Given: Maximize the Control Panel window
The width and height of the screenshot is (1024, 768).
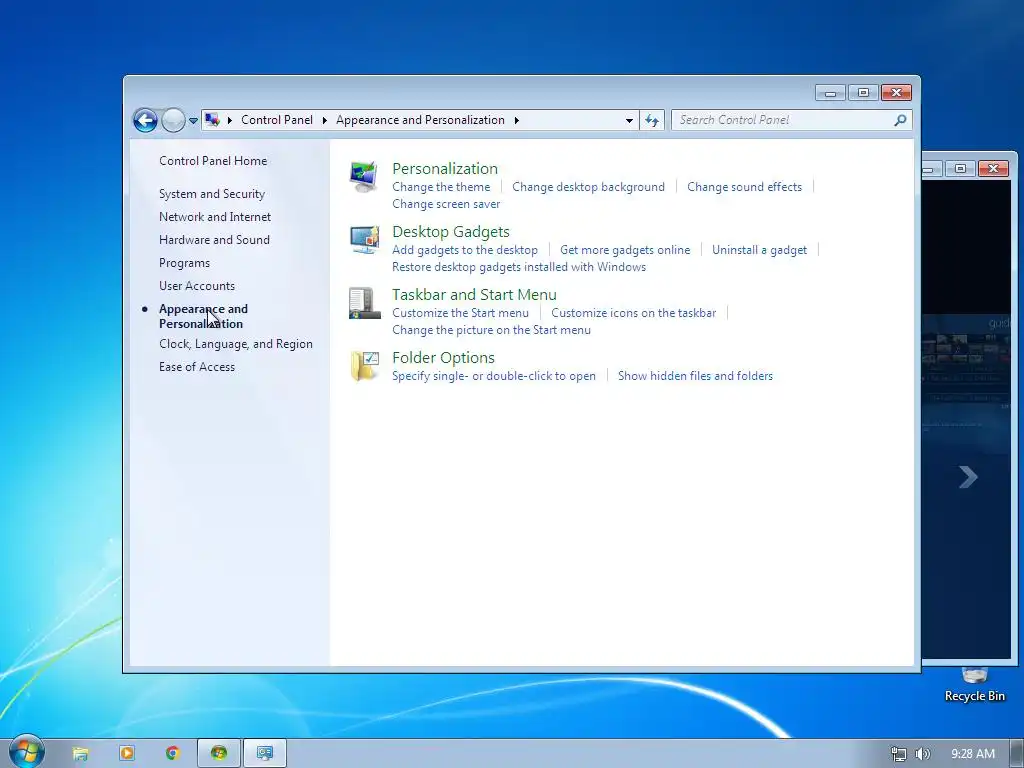Looking at the screenshot, I should click(x=863, y=93).
